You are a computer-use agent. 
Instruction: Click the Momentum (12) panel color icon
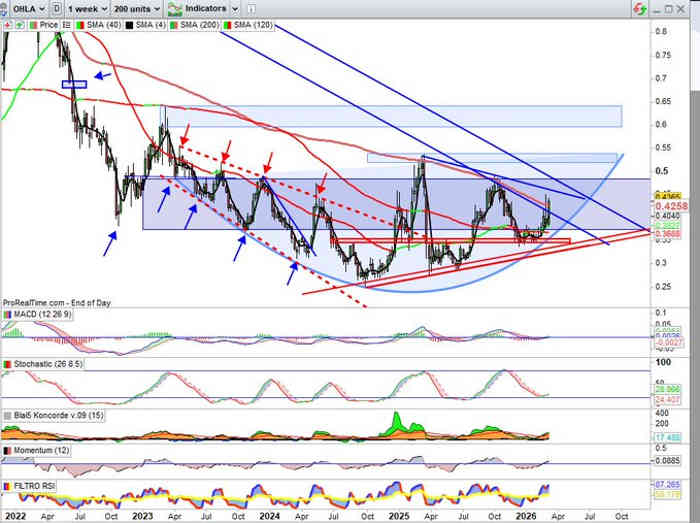coord(8,452)
